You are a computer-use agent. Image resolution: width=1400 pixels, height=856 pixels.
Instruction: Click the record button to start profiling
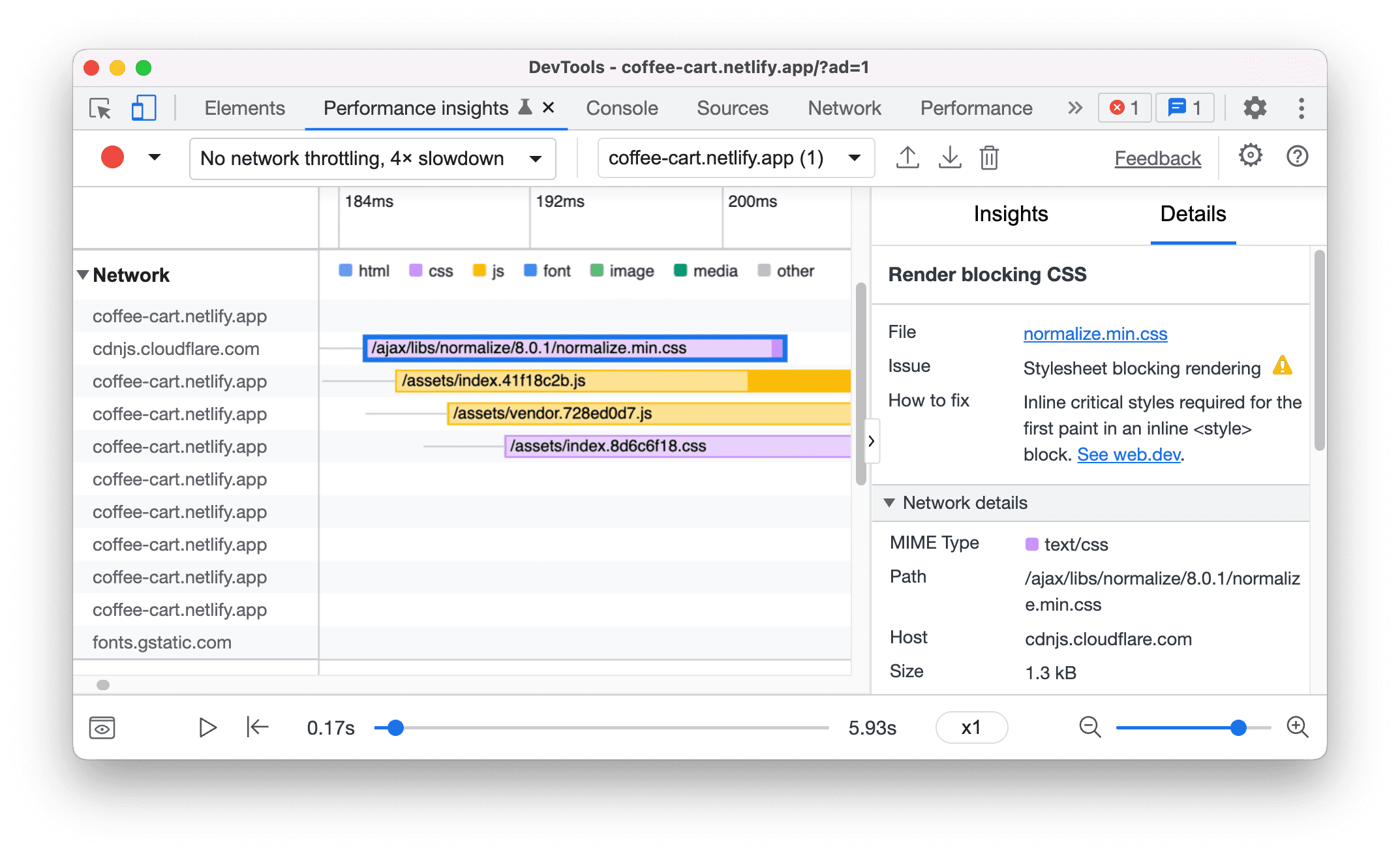click(x=111, y=158)
